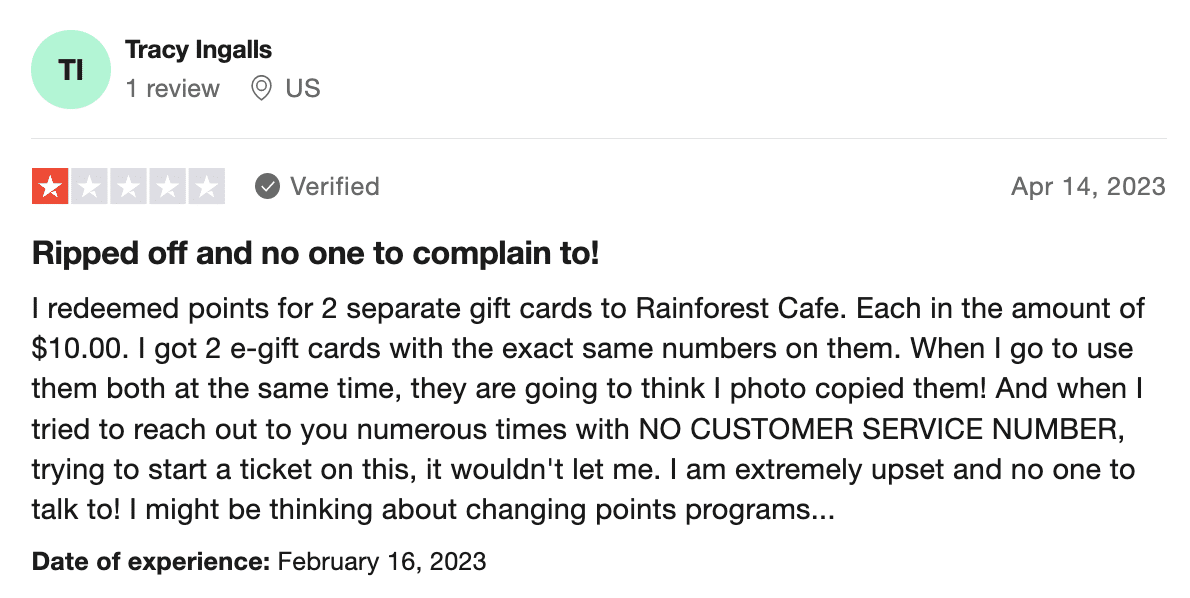
Task: Click the red first star
Action: (x=50, y=187)
